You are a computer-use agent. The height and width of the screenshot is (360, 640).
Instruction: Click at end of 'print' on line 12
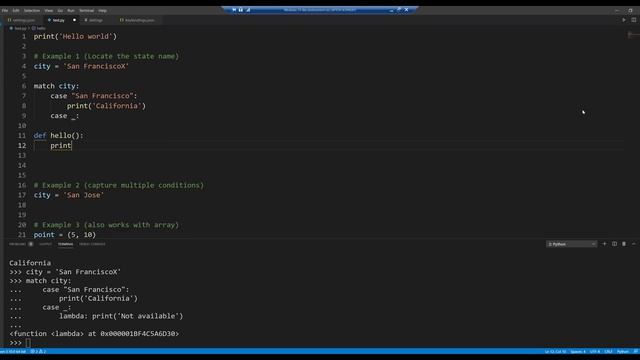tap(72, 146)
